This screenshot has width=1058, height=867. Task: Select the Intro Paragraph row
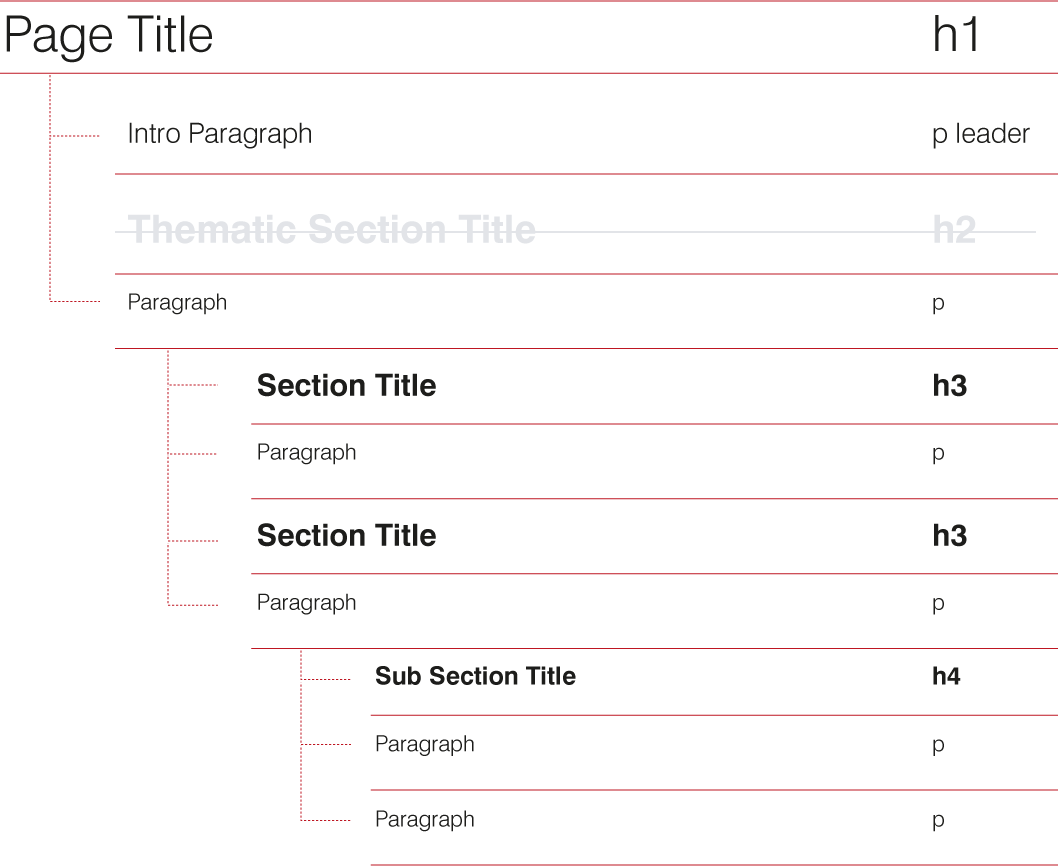pyautogui.click(x=219, y=134)
